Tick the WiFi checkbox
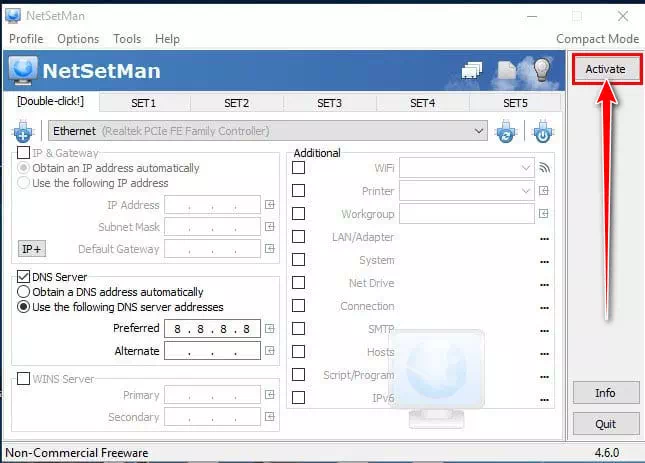This screenshot has width=645, height=463. (x=298, y=167)
